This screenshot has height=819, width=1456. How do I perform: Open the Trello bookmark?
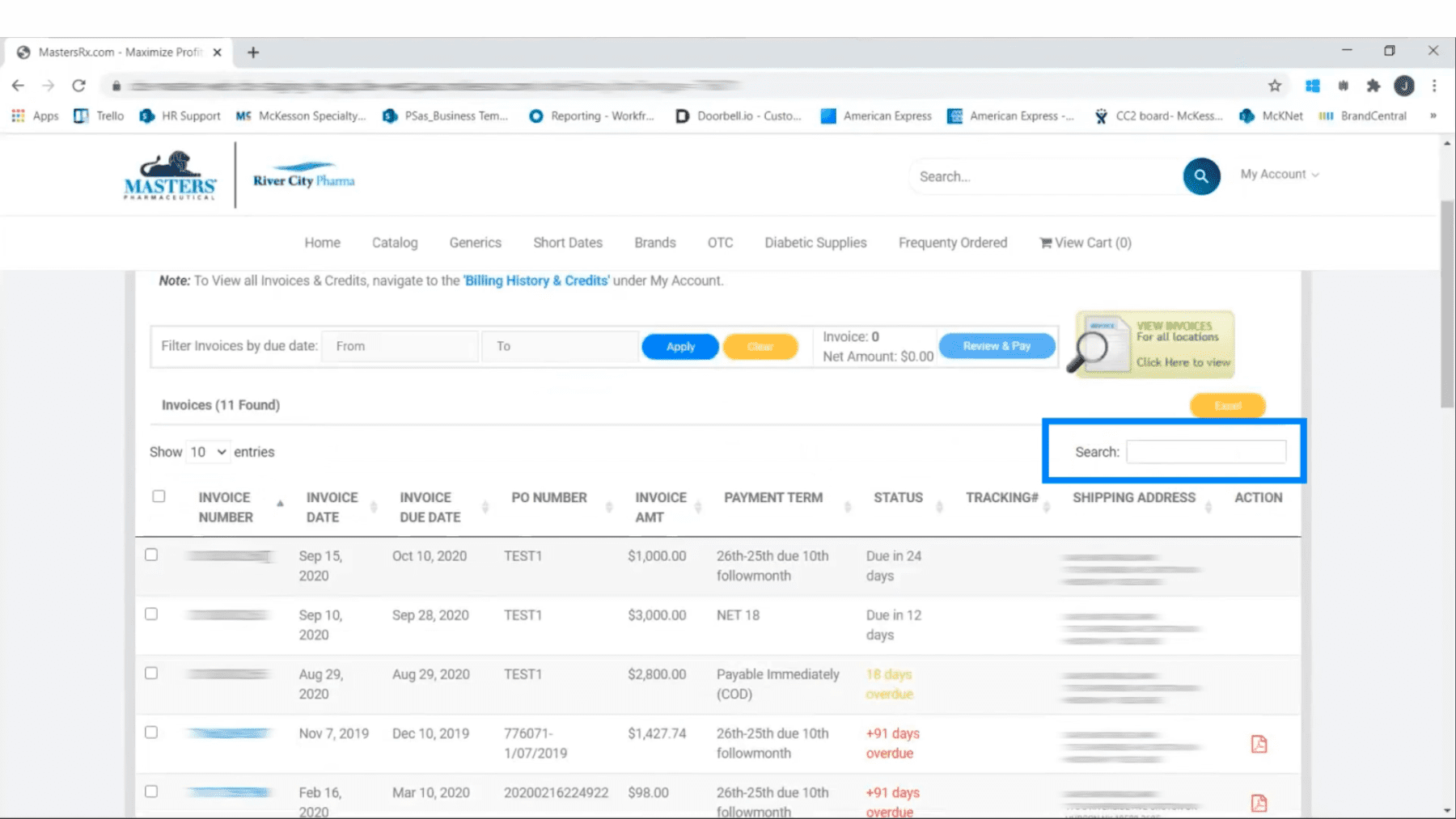click(x=99, y=116)
